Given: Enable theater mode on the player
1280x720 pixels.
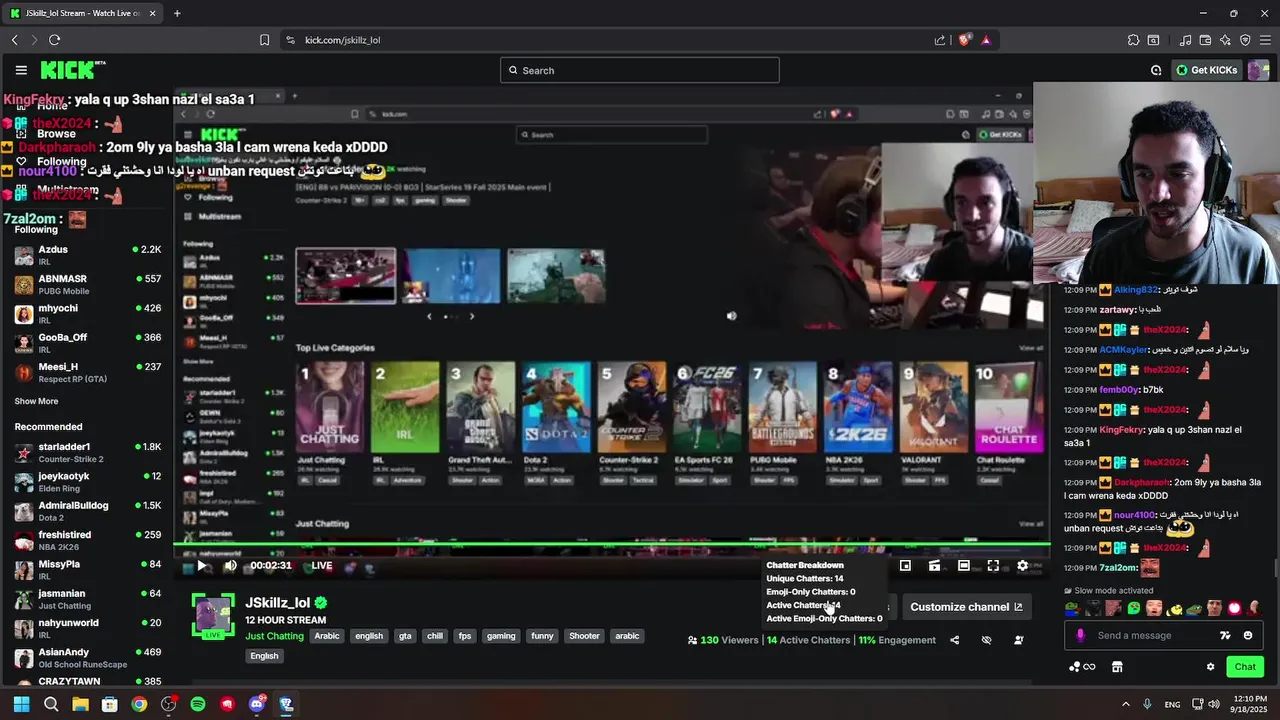Looking at the screenshot, I should click(x=963, y=566).
